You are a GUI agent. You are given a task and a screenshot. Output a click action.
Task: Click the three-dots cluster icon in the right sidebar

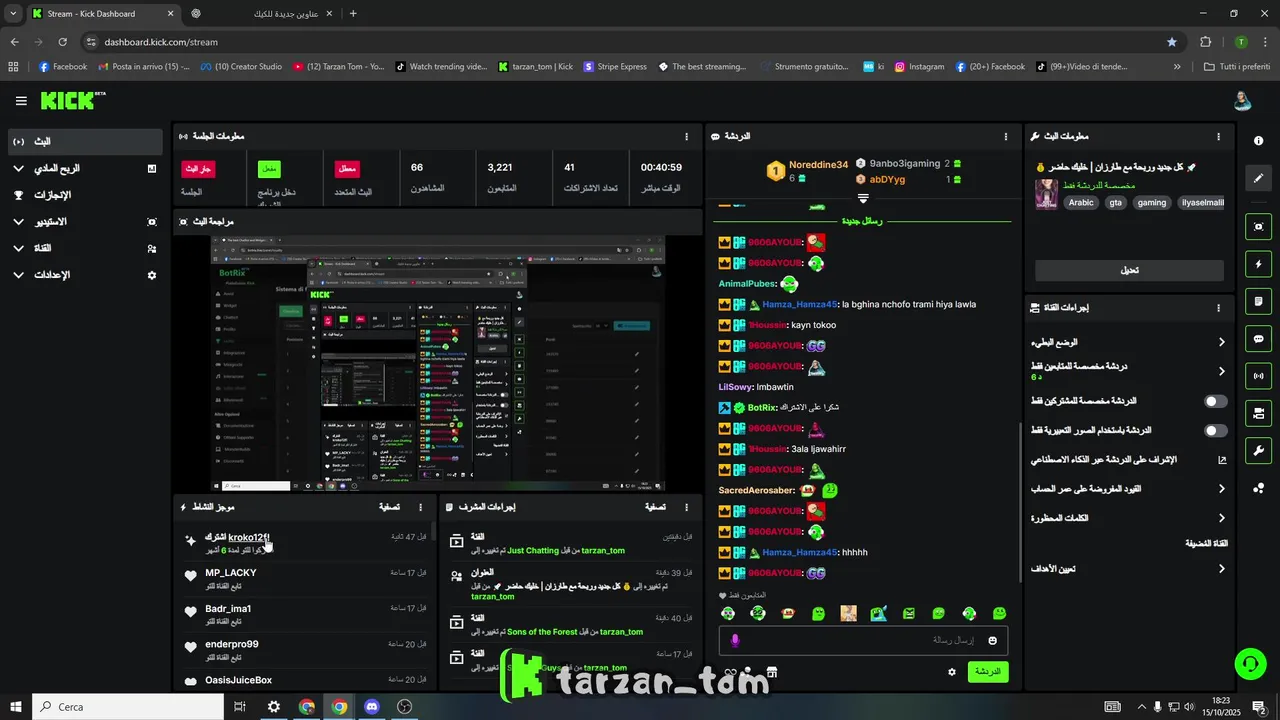(1258, 488)
